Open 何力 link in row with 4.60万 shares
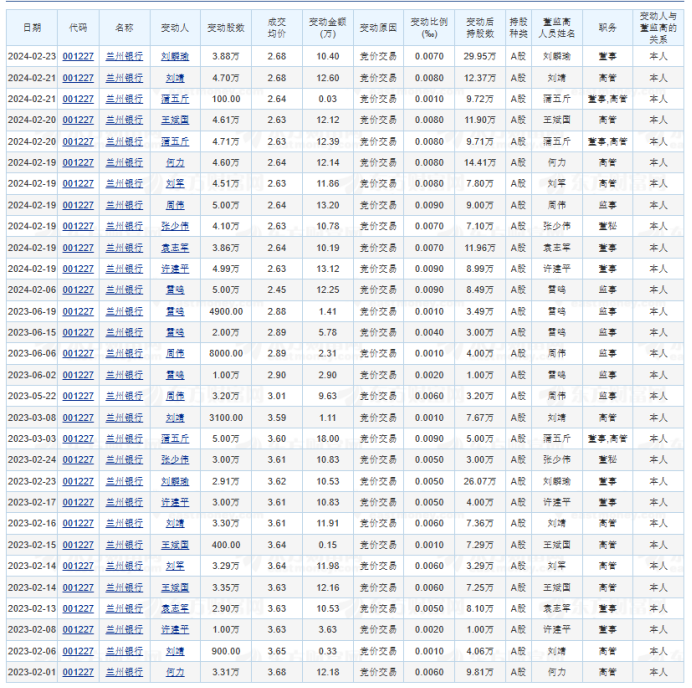692x688 pixels. click(175, 163)
